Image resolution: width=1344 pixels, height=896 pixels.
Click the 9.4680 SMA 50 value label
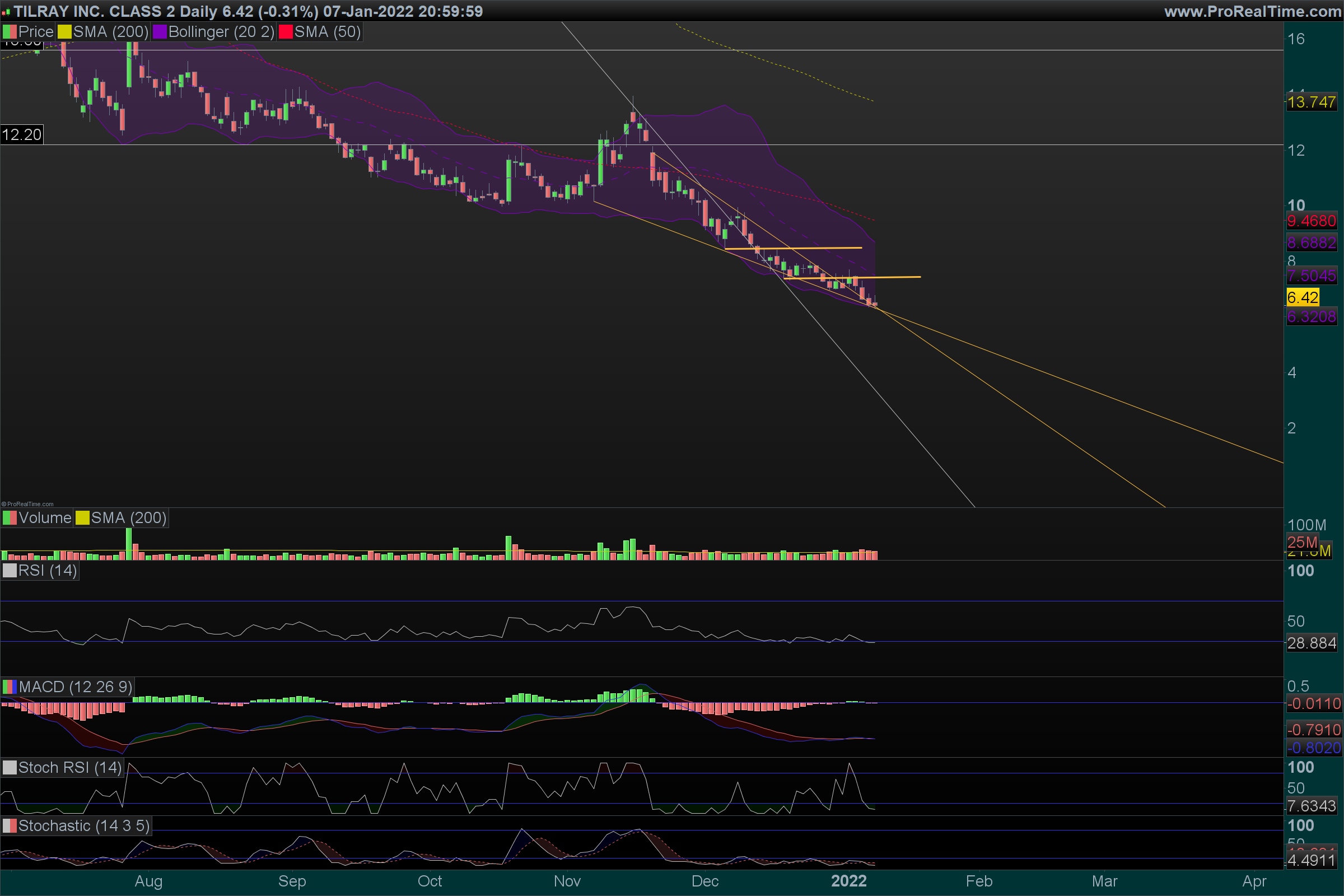click(x=1312, y=221)
